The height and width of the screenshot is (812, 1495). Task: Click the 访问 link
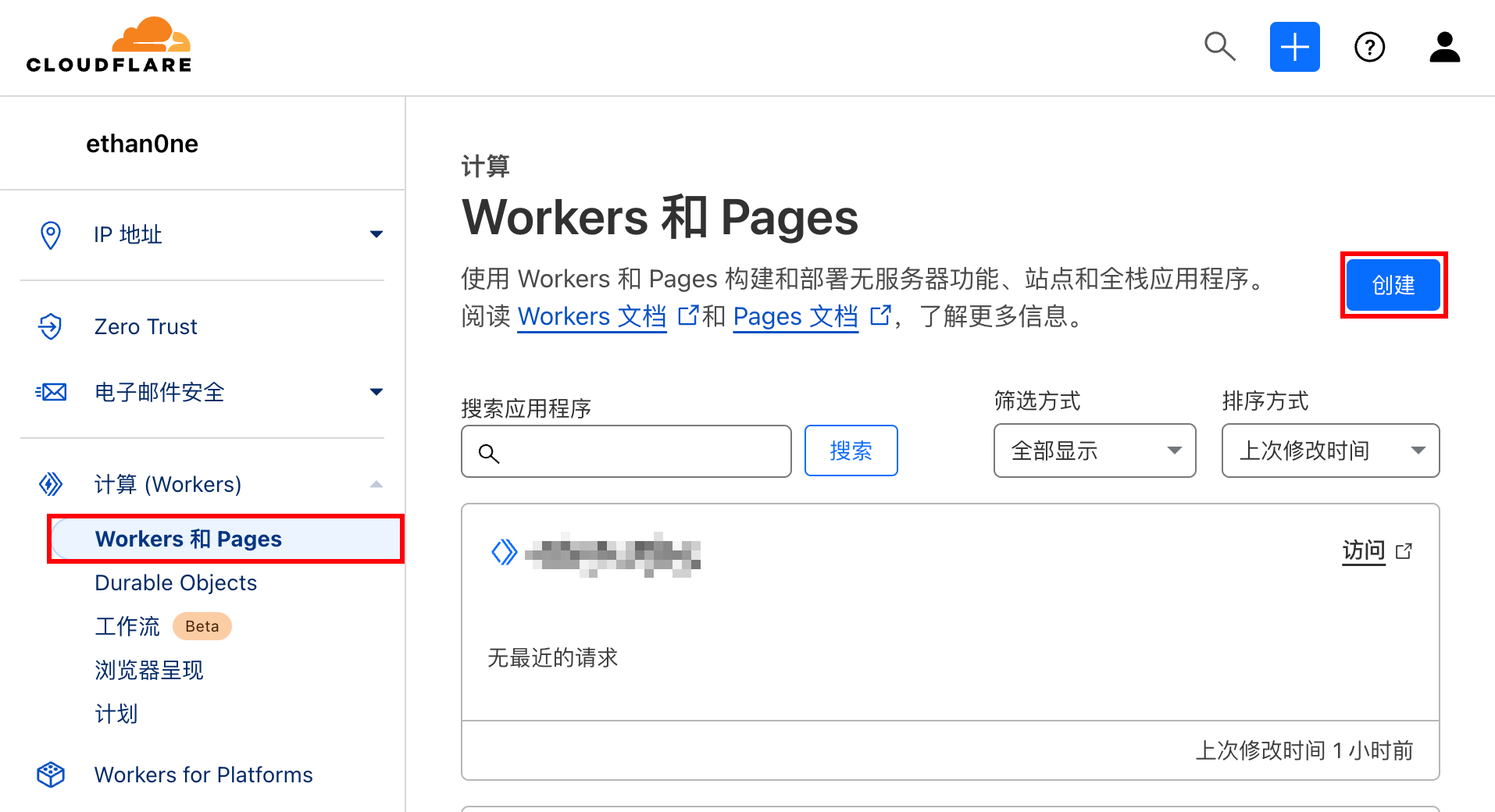click(x=1363, y=550)
